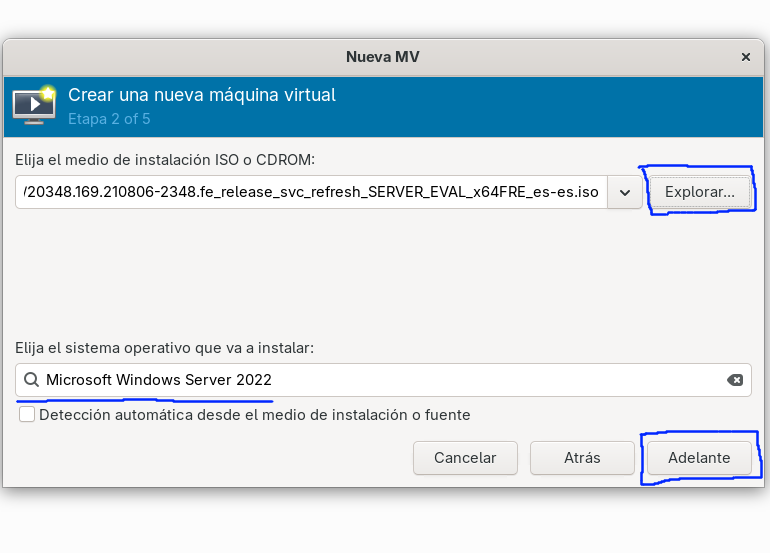The image size is (770, 553).
Task: Click the 'Nueva MV' title bar text
Action: tap(383, 57)
